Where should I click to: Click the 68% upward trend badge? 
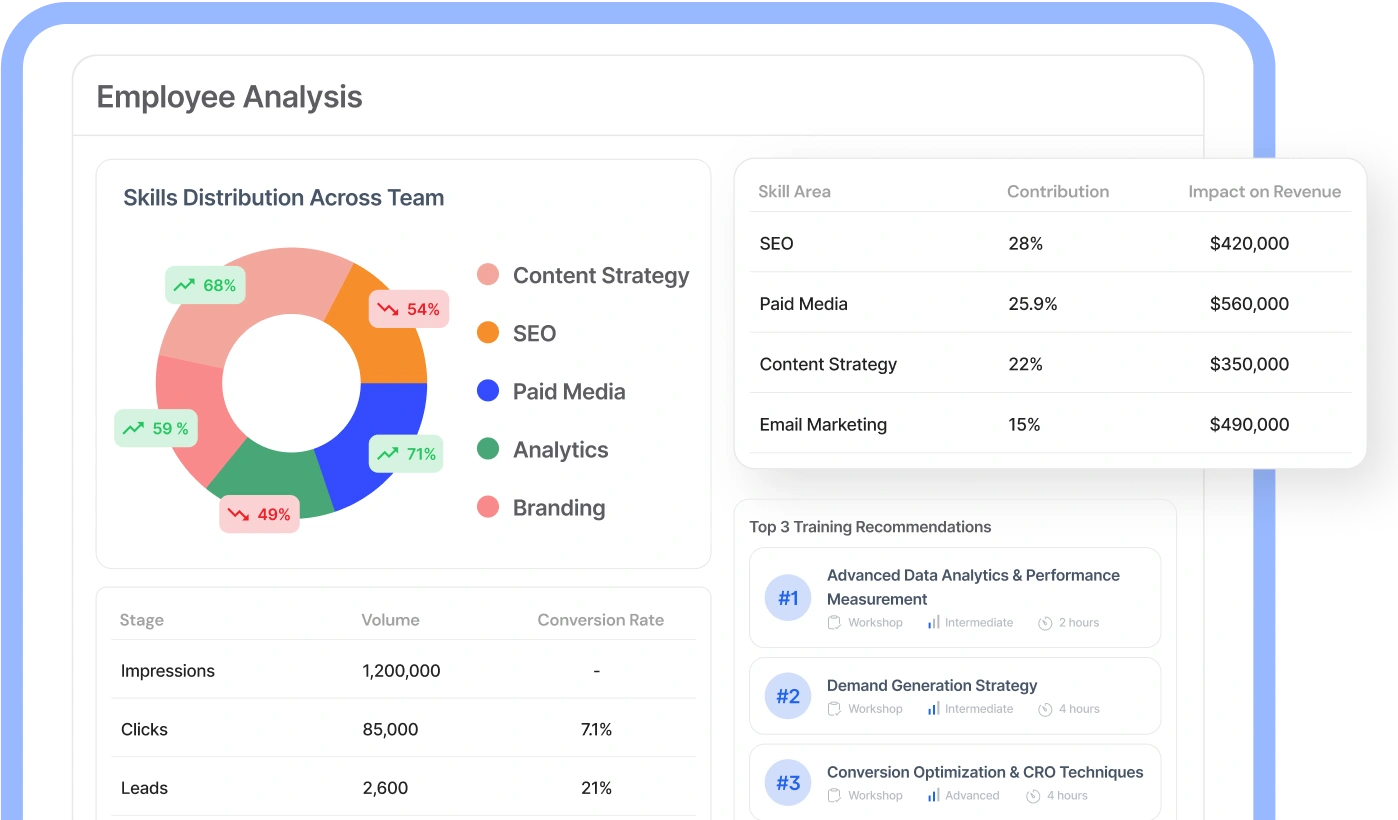205,285
